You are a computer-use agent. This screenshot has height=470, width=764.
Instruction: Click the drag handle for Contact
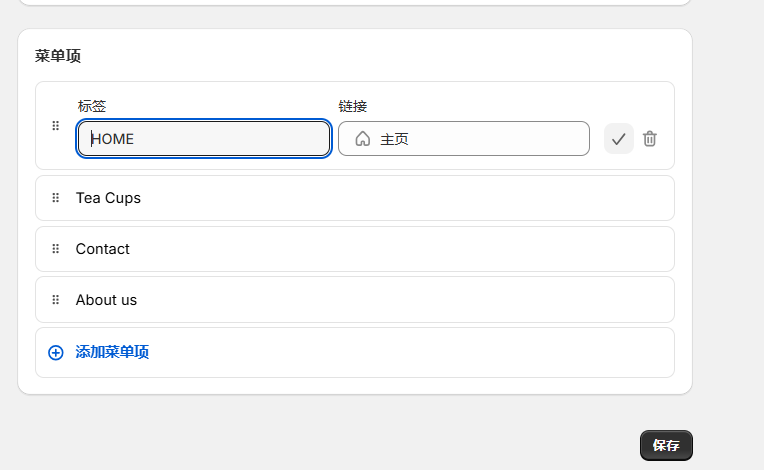[x=56, y=249]
